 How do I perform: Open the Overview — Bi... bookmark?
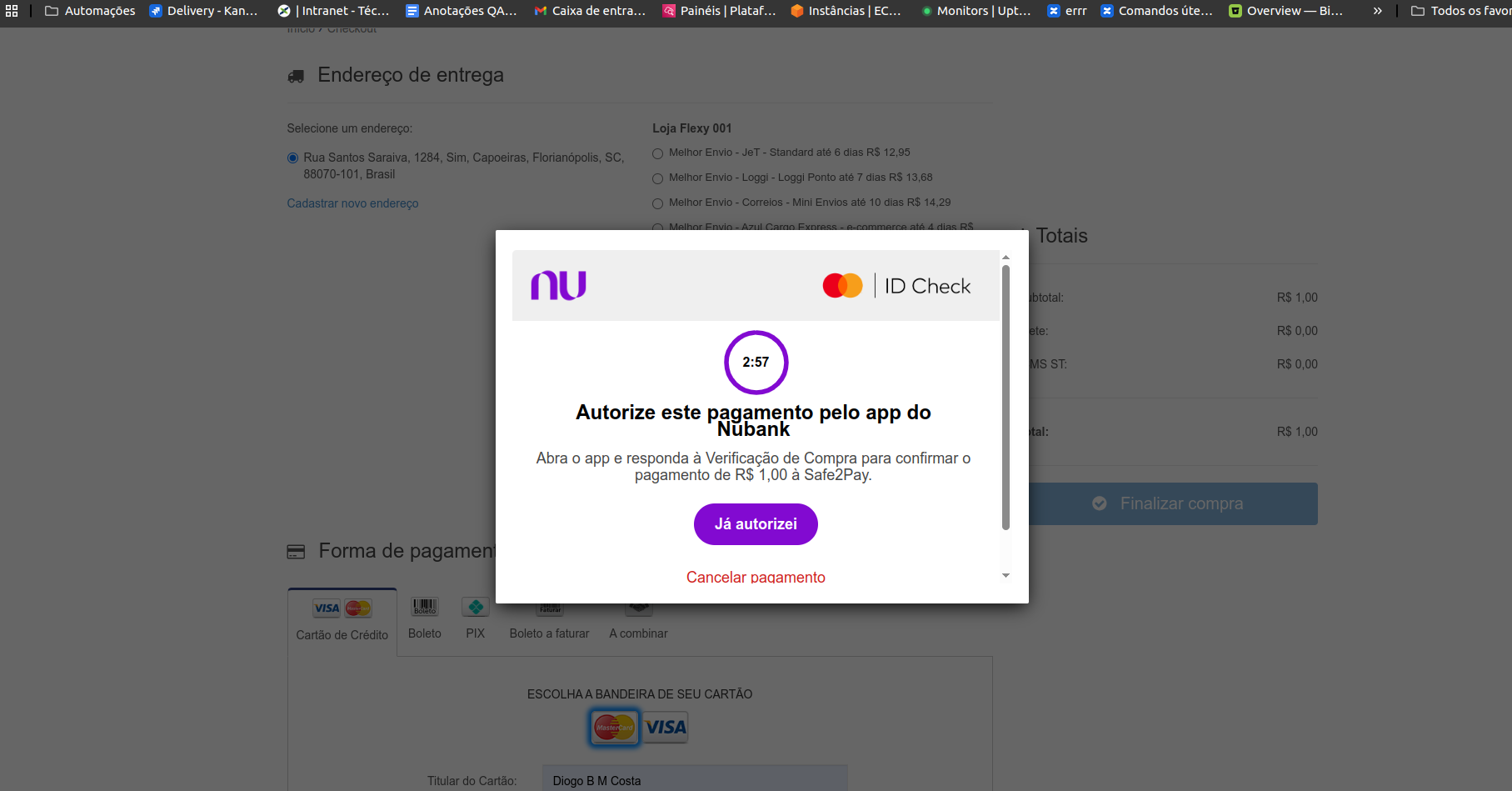click(x=1286, y=11)
